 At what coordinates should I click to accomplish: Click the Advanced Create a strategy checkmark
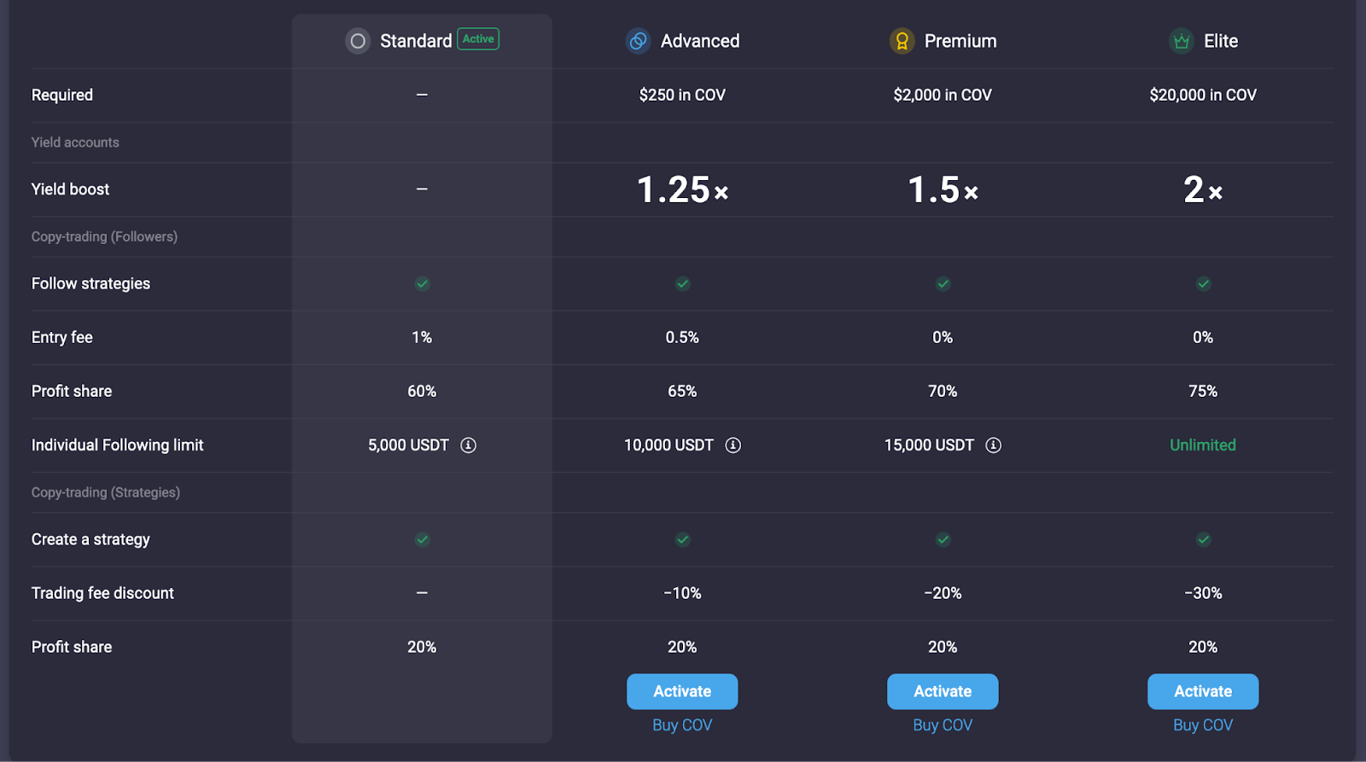tap(682, 539)
